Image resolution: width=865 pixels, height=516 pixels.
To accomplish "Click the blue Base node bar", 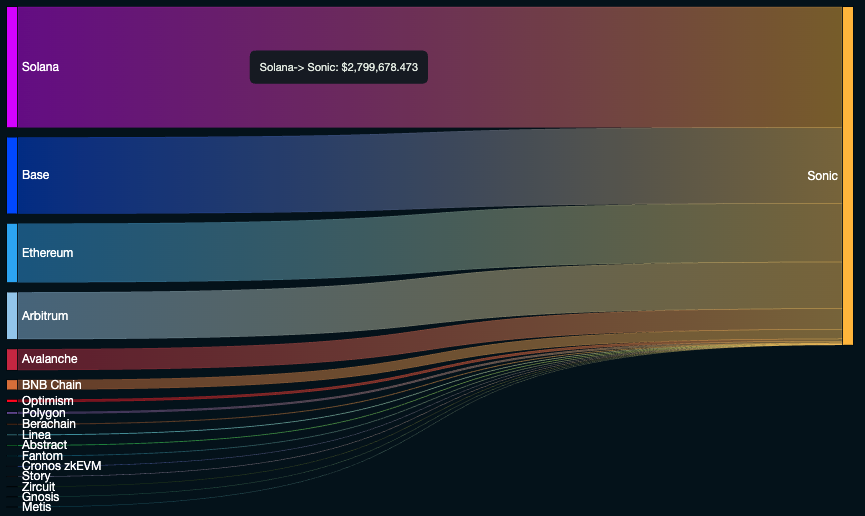I will tap(12, 175).
